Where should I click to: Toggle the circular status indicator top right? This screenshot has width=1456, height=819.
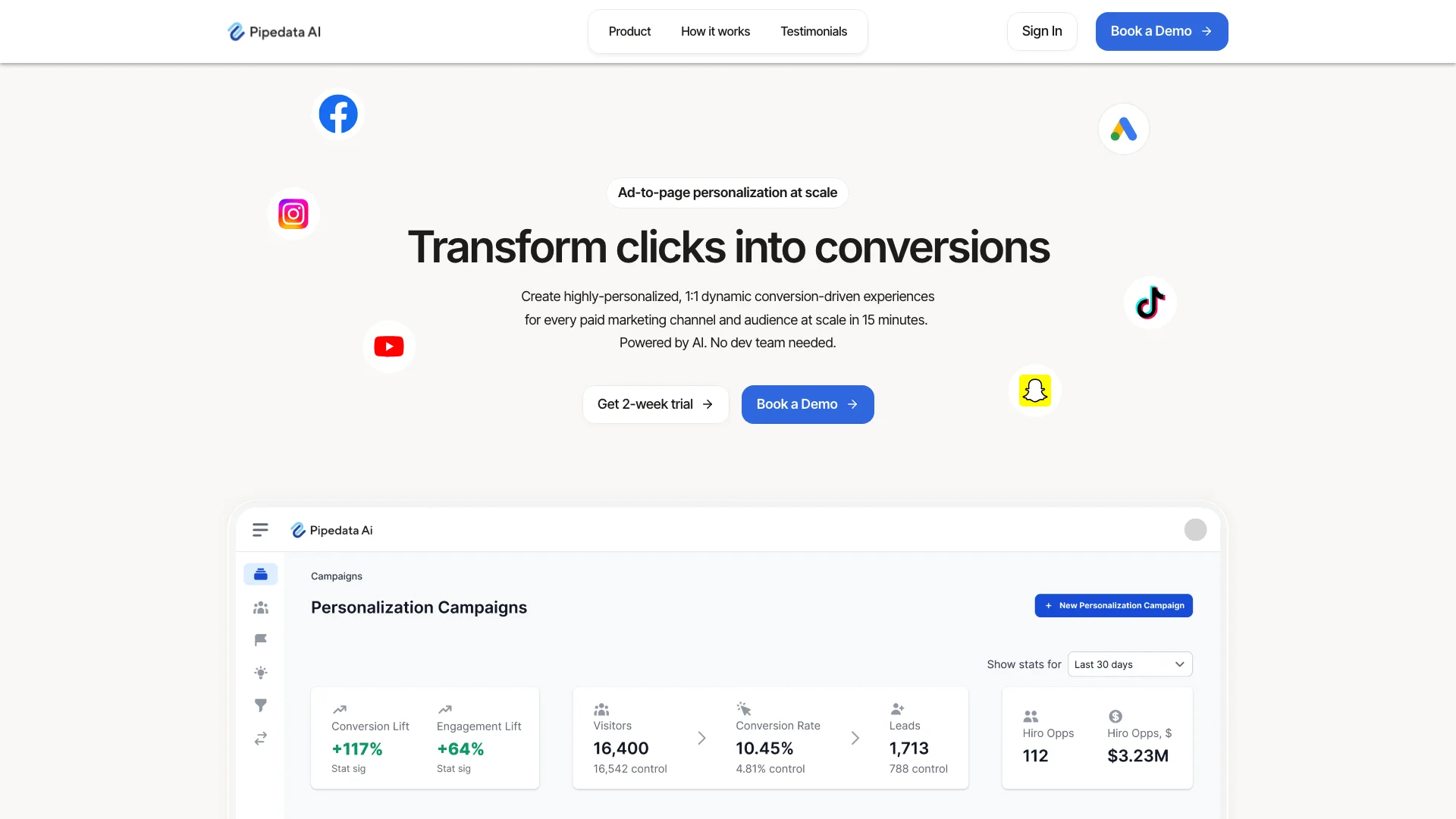tap(1194, 530)
